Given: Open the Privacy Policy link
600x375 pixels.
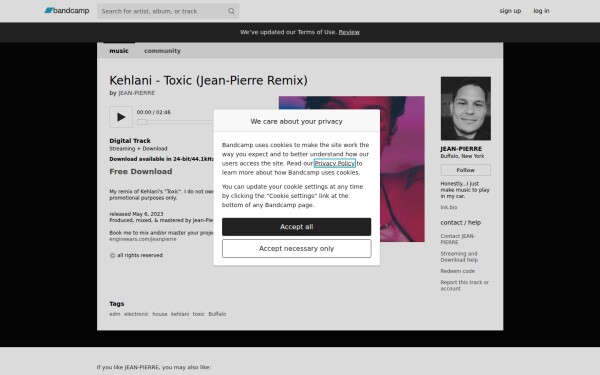Looking at the screenshot, I should [334, 163].
